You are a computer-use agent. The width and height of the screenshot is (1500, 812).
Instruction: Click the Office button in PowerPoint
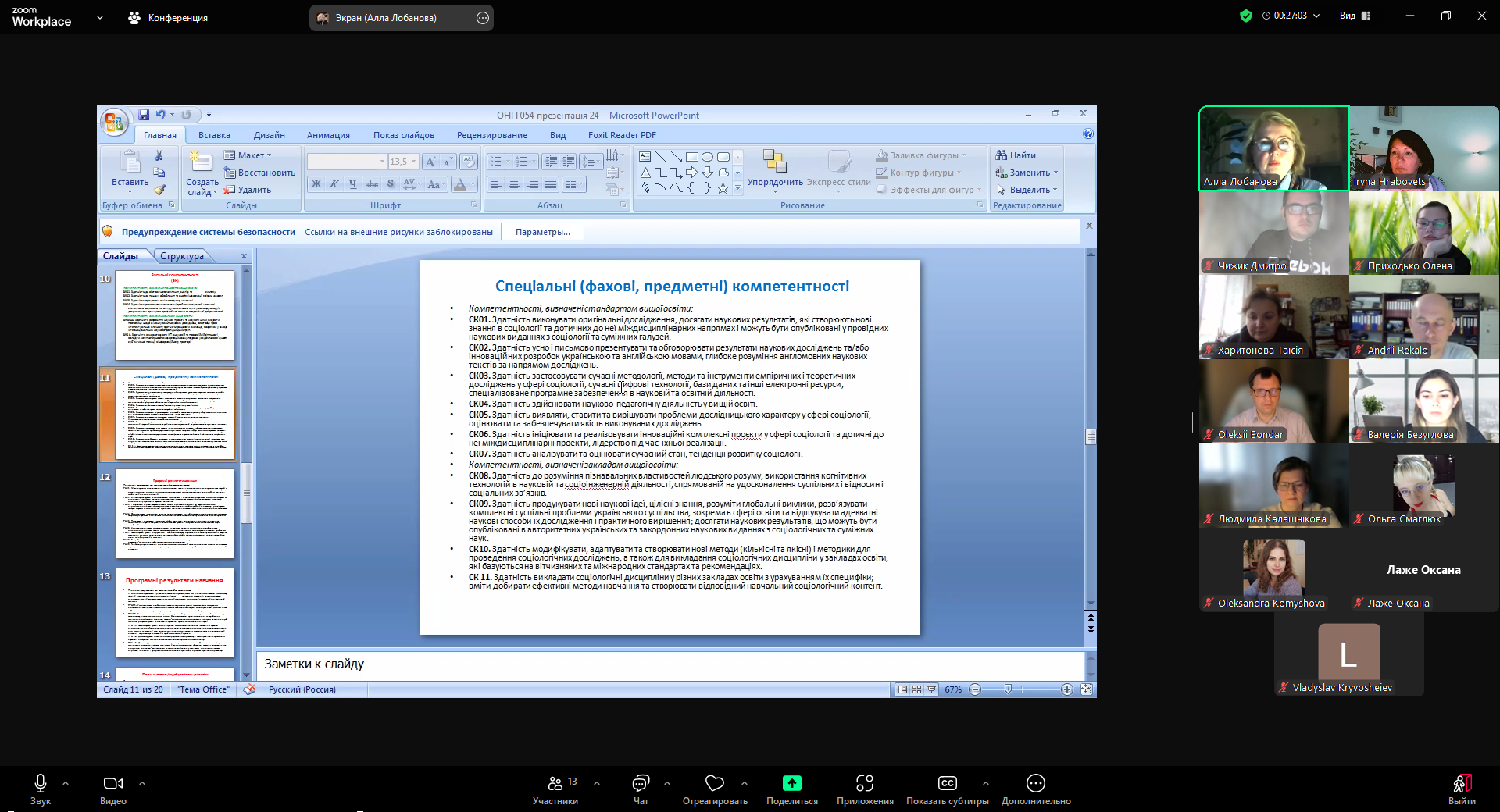click(x=114, y=122)
